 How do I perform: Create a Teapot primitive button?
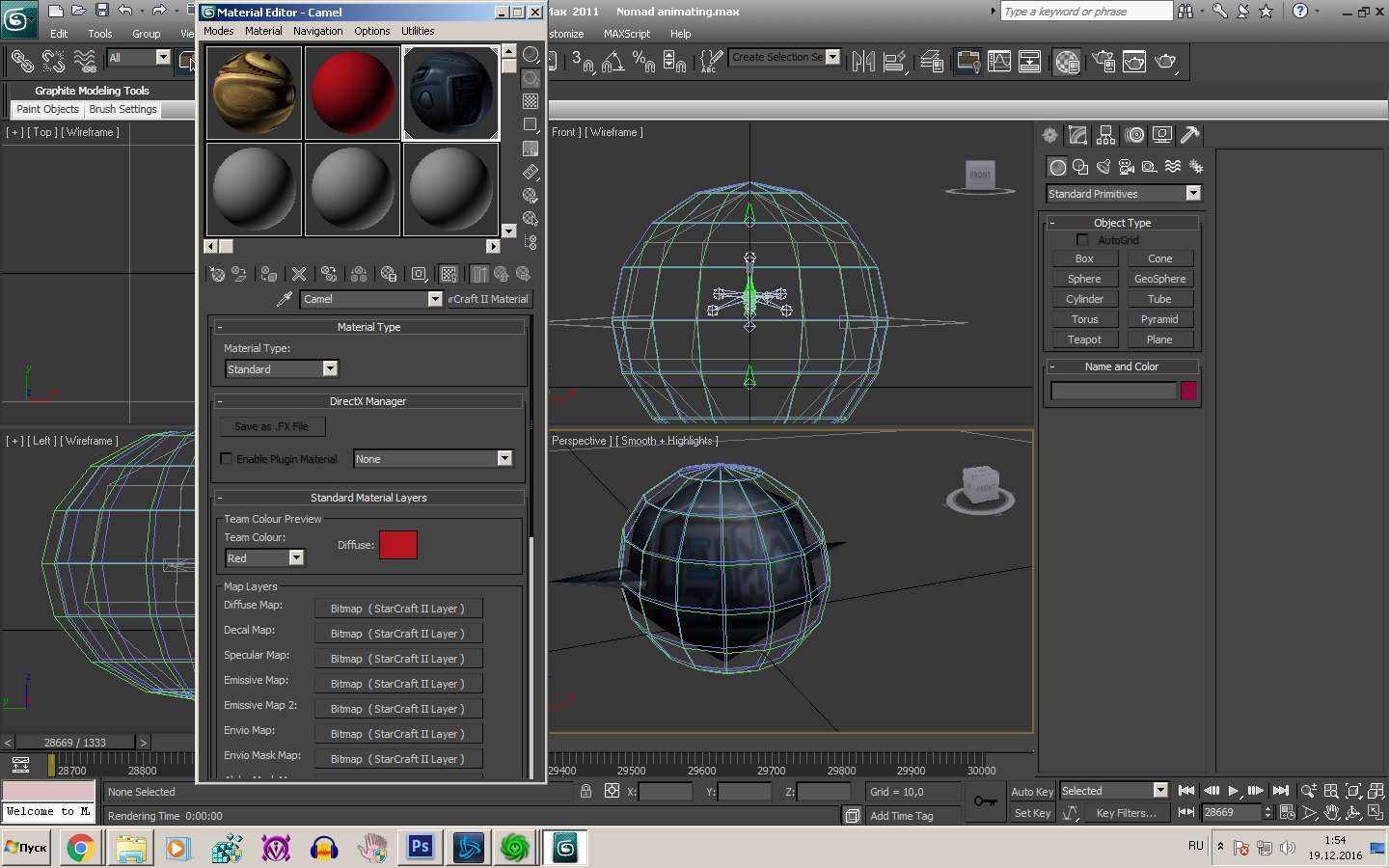(x=1084, y=339)
